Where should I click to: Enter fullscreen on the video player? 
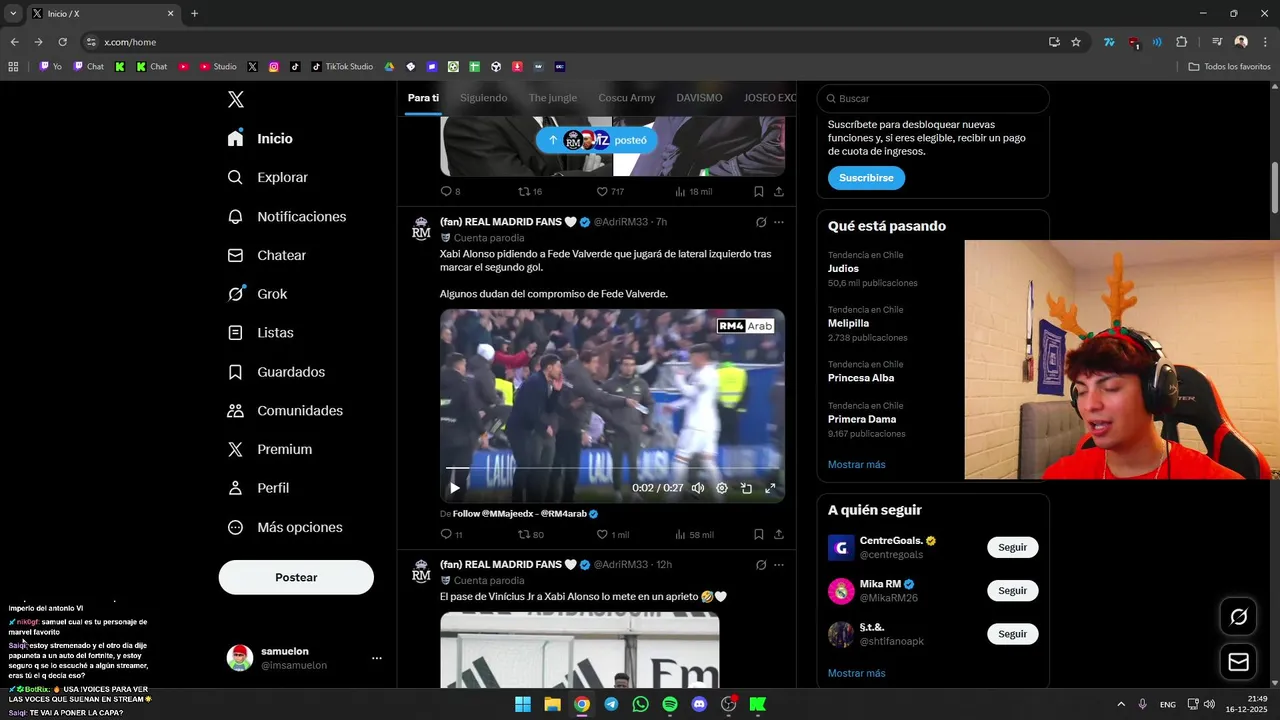770,488
